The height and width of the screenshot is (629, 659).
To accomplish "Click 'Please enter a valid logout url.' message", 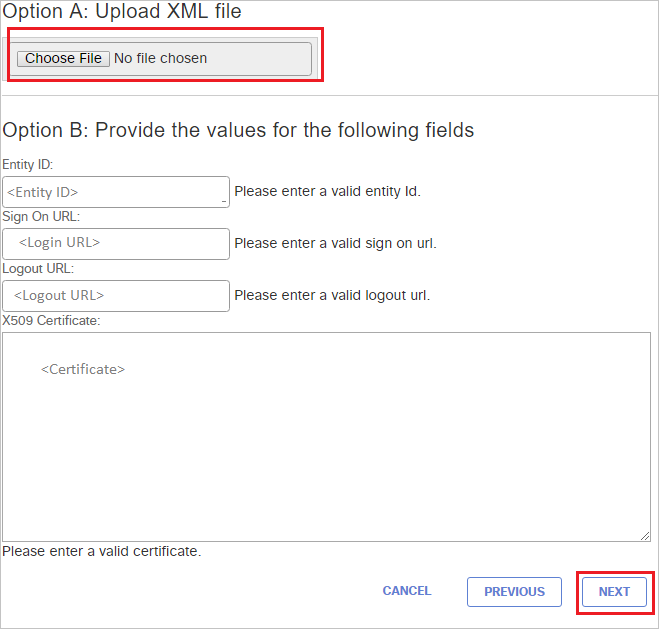I will click(332, 295).
